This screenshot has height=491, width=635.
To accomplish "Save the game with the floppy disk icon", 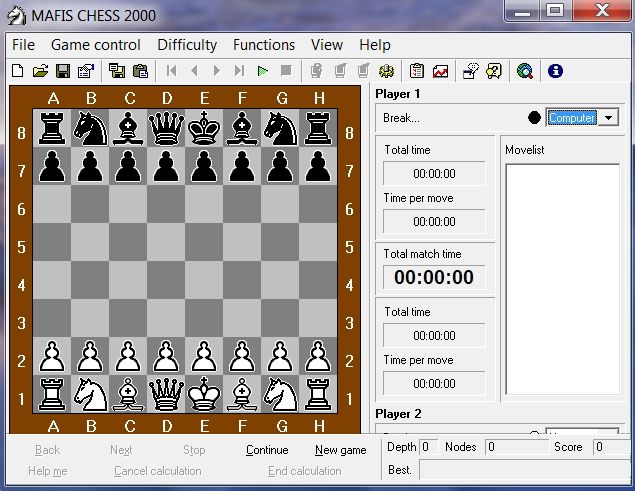I will (x=63, y=71).
